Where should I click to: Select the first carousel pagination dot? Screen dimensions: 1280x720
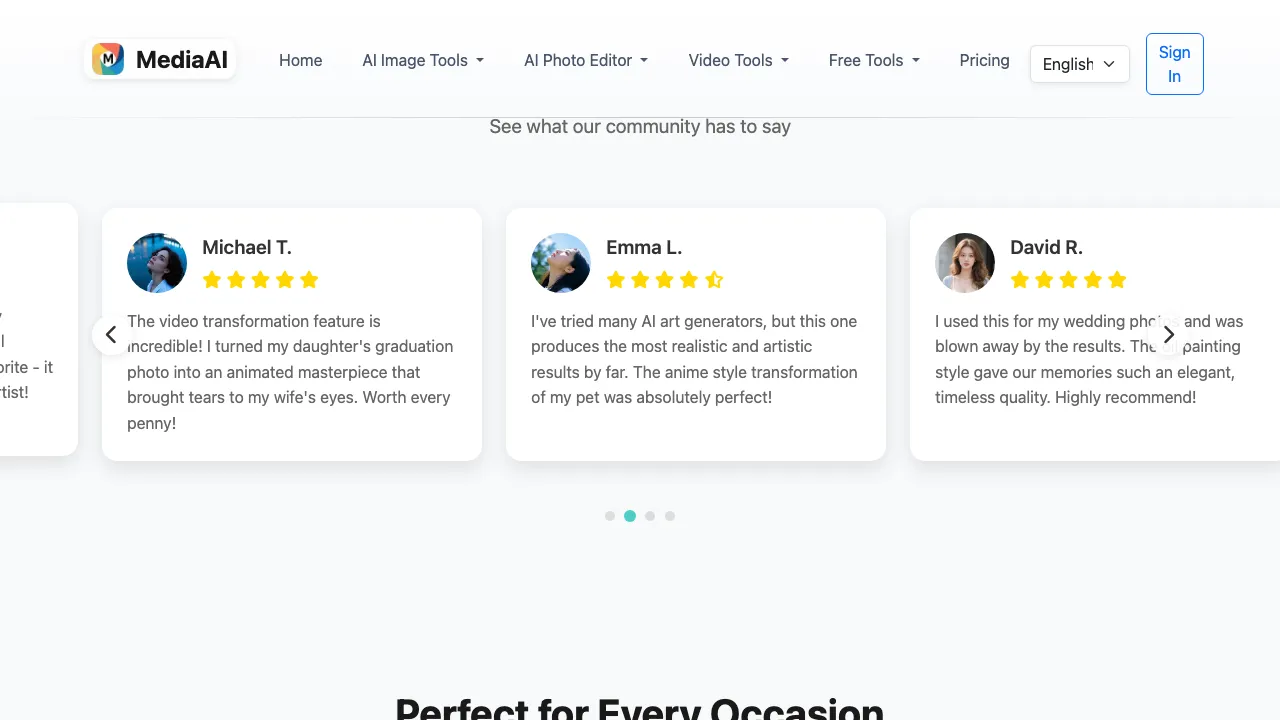610,516
